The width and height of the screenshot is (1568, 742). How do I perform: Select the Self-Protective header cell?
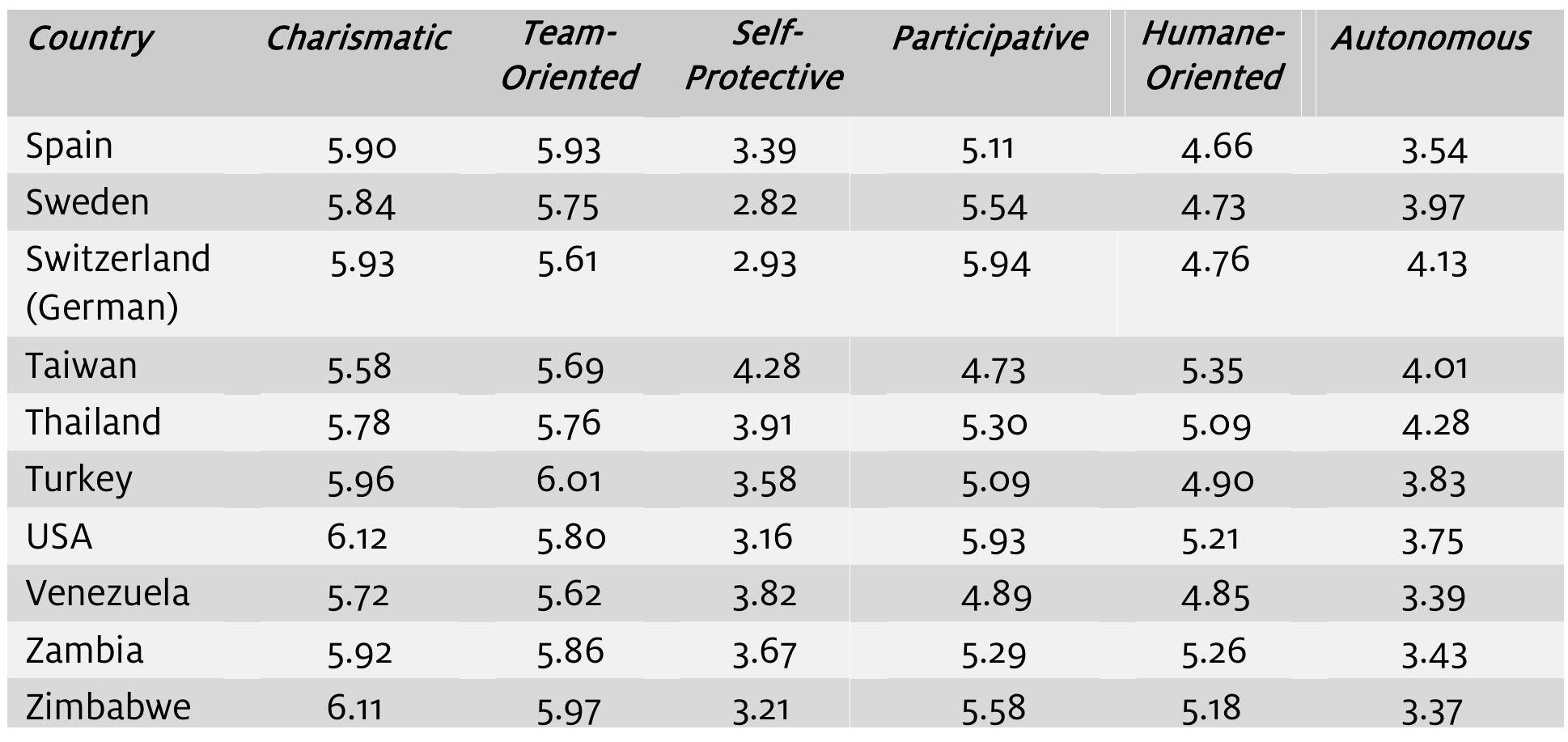tap(764, 57)
